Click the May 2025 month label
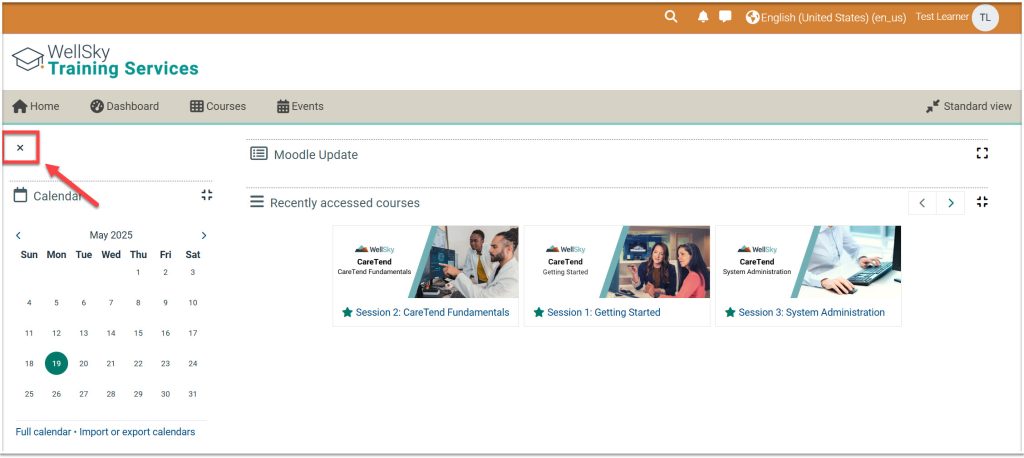This screenshot has height=458, width=1024. tap(111, 235)
